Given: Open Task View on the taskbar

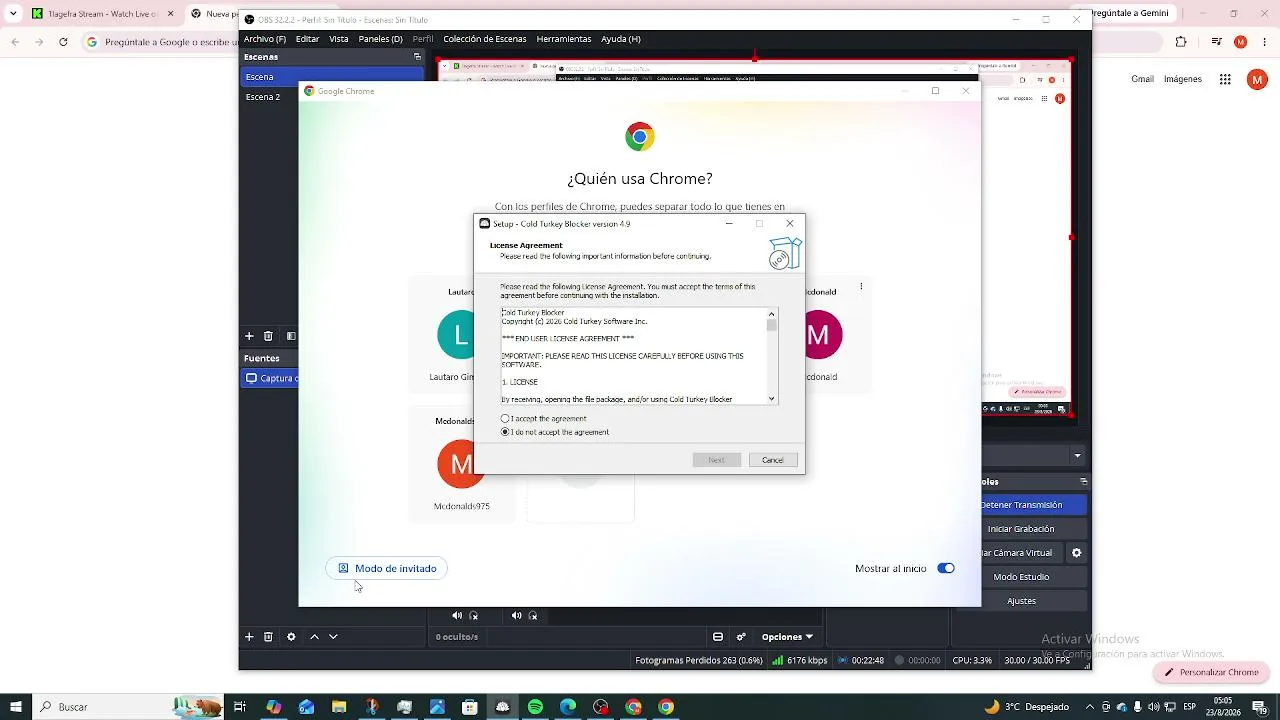Looking at the screenshot, I should click(x=240, y=707).
